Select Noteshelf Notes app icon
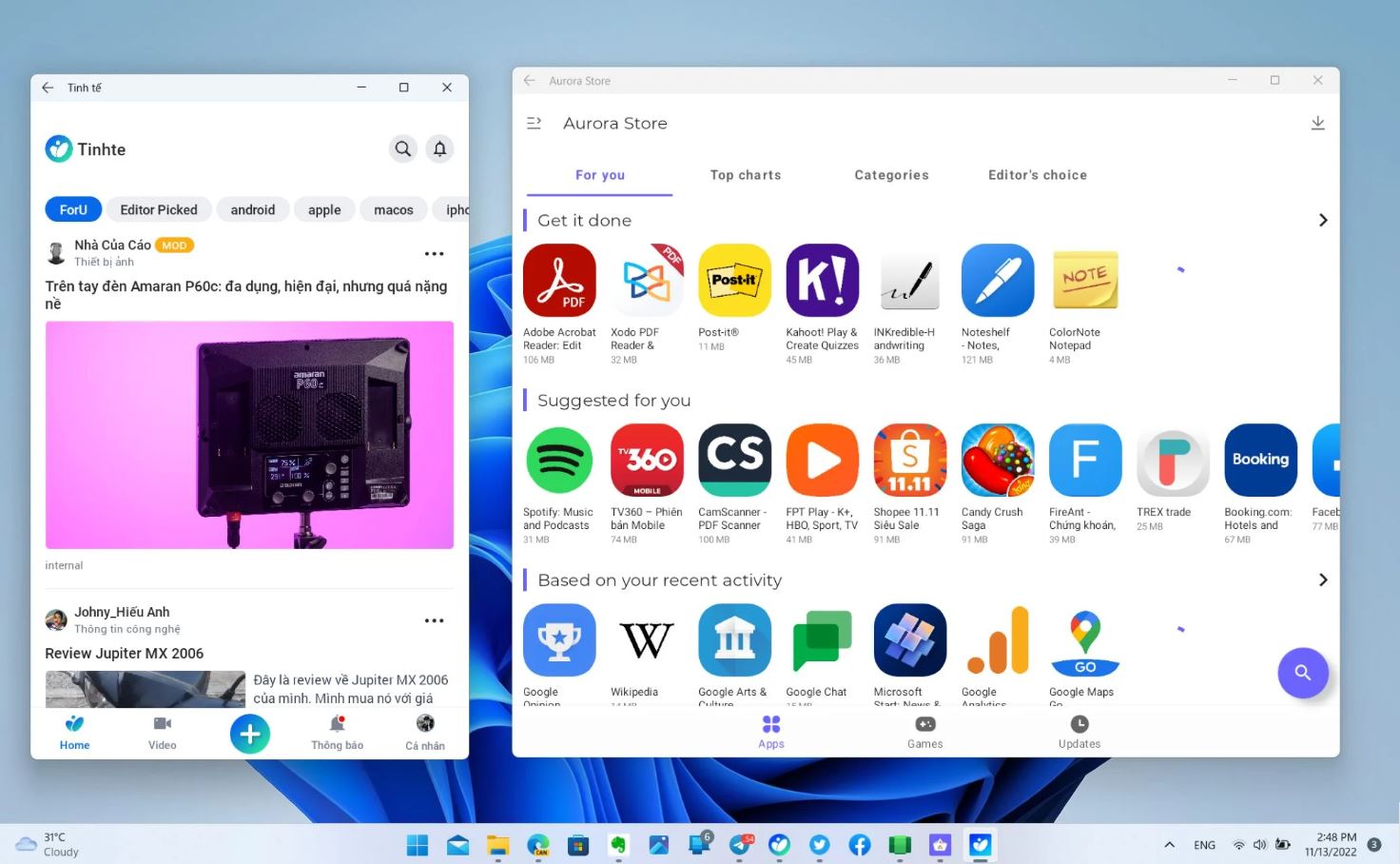1400x864 pixels. [x=998, y=280]
